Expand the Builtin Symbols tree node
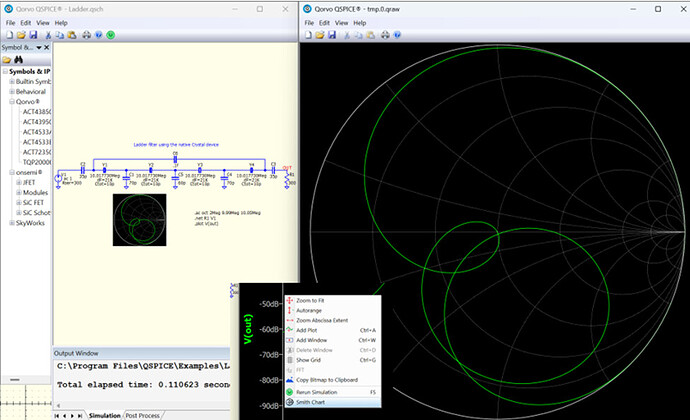This screenshot has width=690, height=420. coord(12,81)
